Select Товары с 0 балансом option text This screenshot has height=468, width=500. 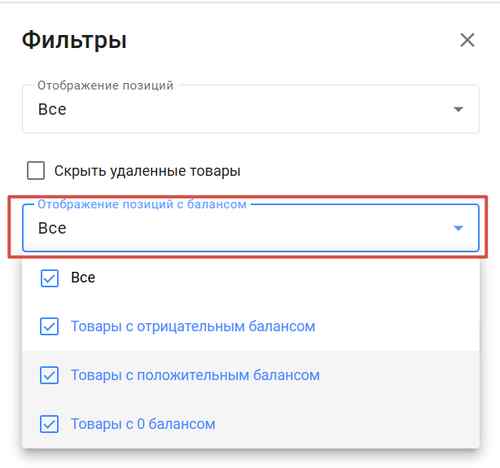tap(143, 424)
